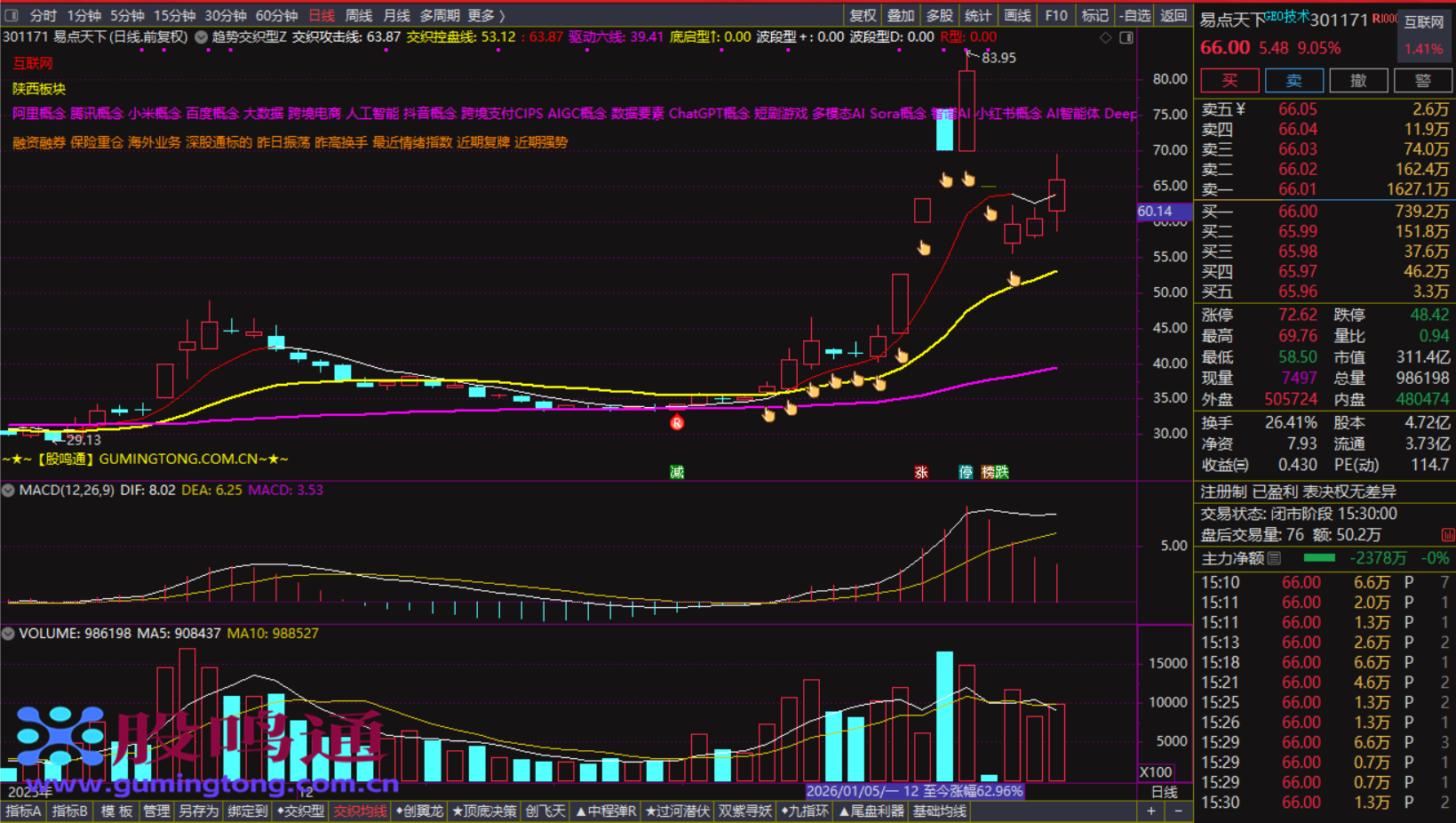Toggle the 复权 price adjustment option

[x=863, y=15]
